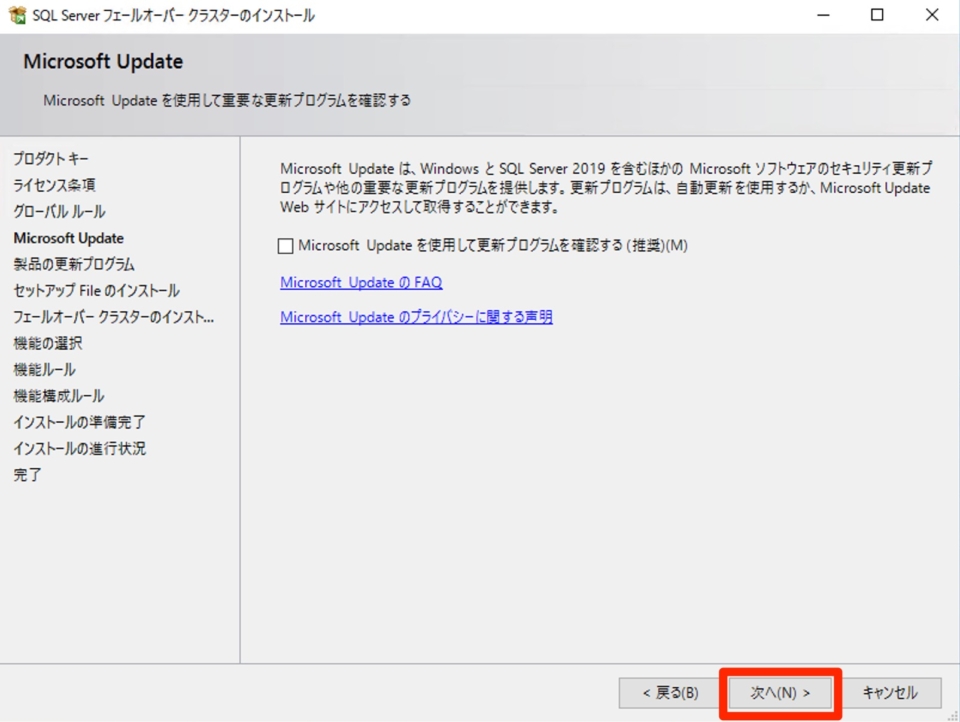Select 製品の更新プログラム step in sidebar

point(74,264)
